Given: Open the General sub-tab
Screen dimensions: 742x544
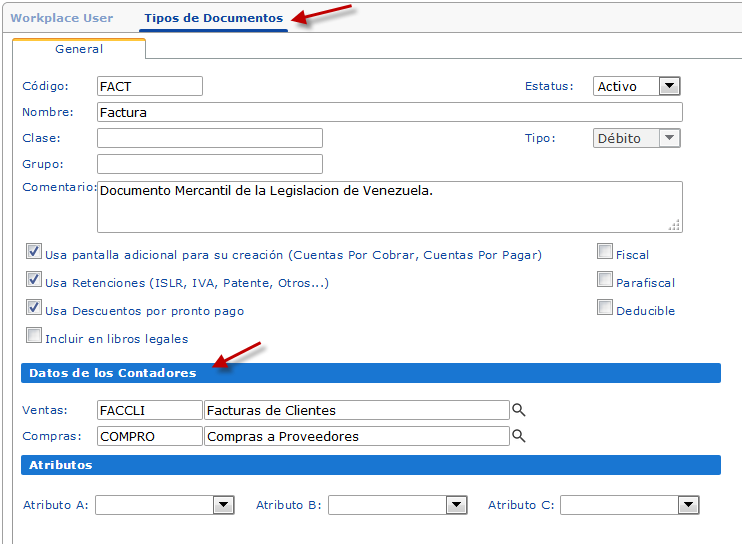Looking at the screenshot, I should coord(79,49).
